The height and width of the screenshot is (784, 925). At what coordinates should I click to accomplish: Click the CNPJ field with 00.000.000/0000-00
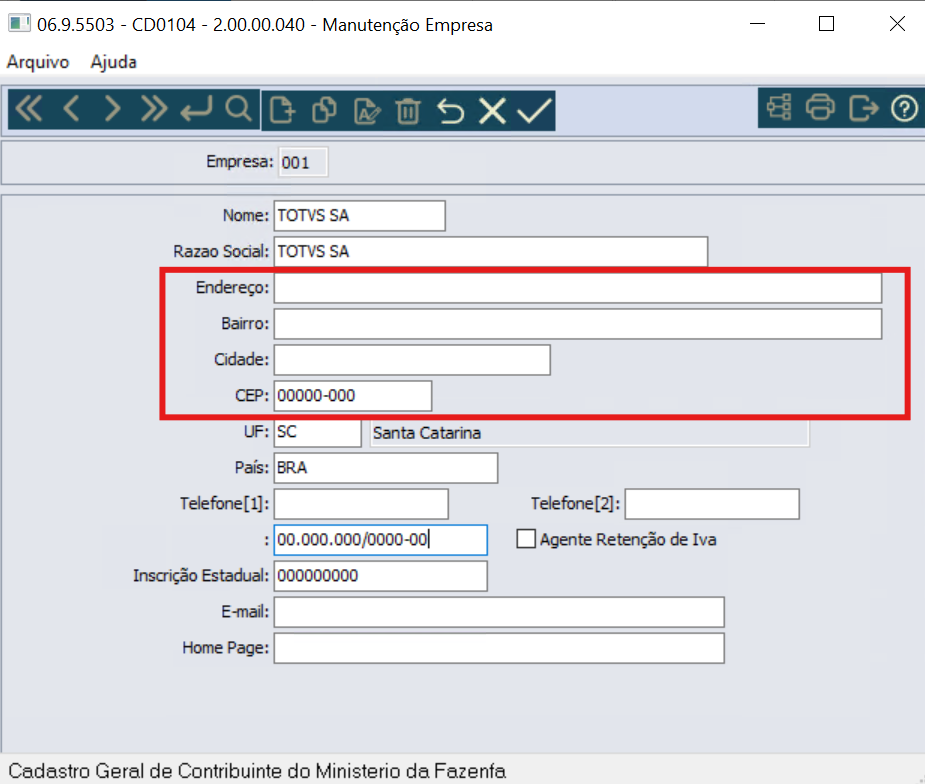click(x=381, y=540)
